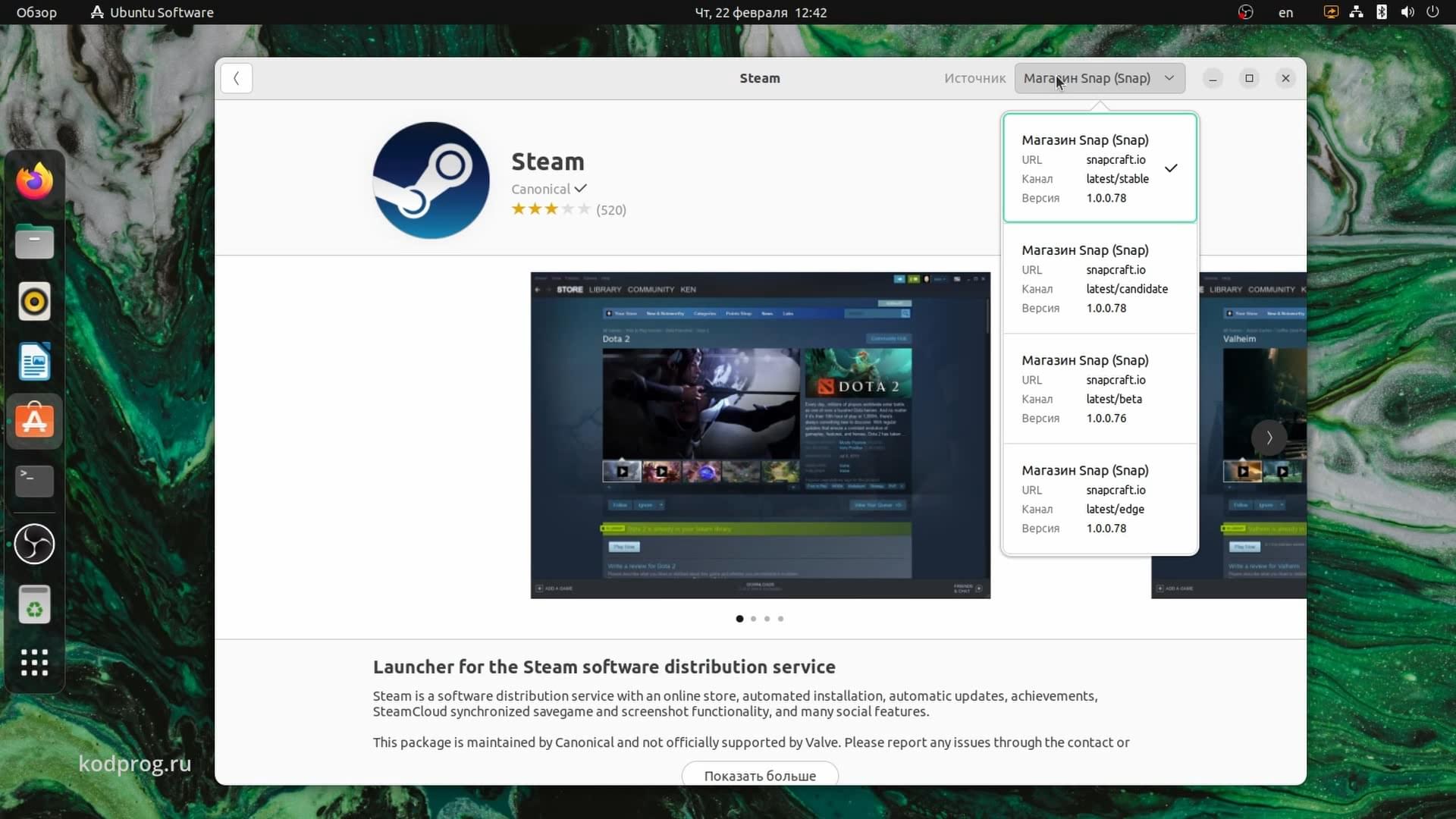The image size is (1456, 819).
Task: Click the (520) review count
Action: 611,210
